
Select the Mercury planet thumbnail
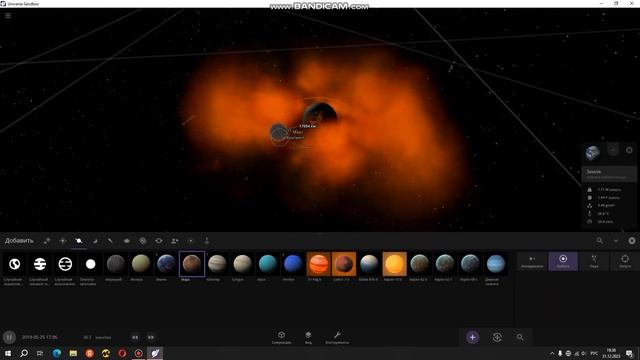click(116, 264)
